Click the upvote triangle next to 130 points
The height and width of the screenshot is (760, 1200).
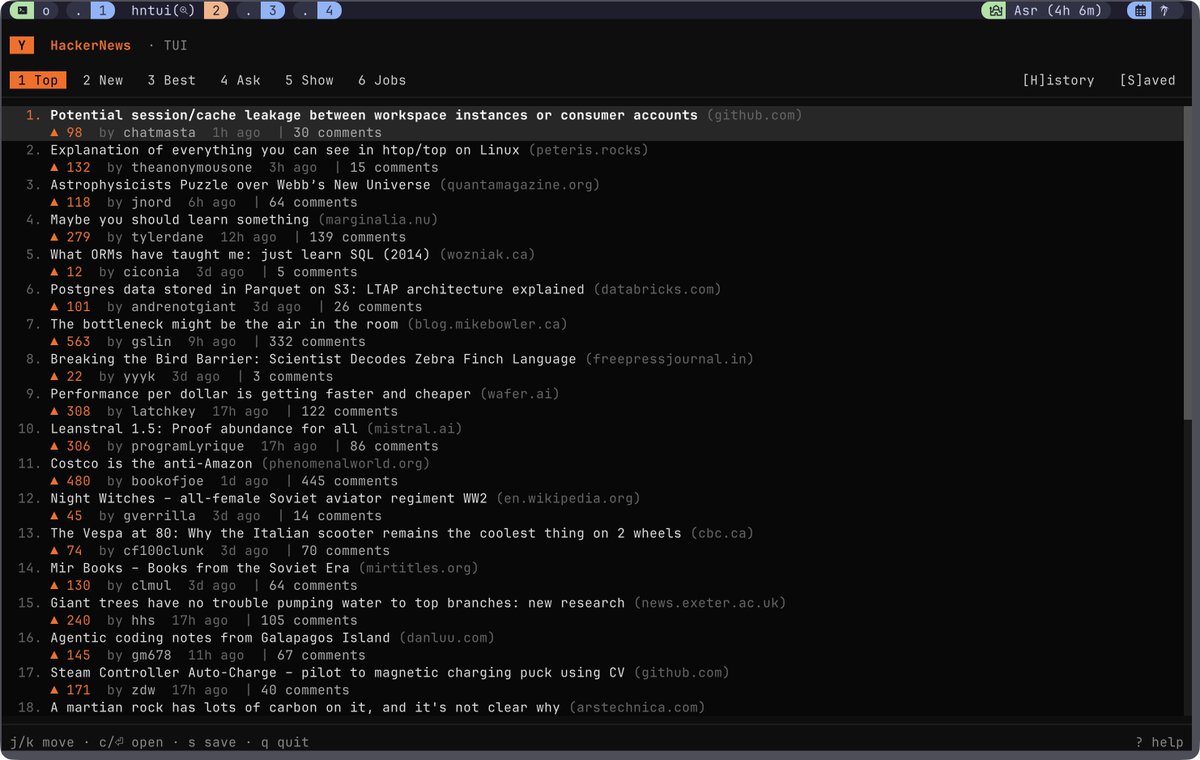tap(55, 585)
